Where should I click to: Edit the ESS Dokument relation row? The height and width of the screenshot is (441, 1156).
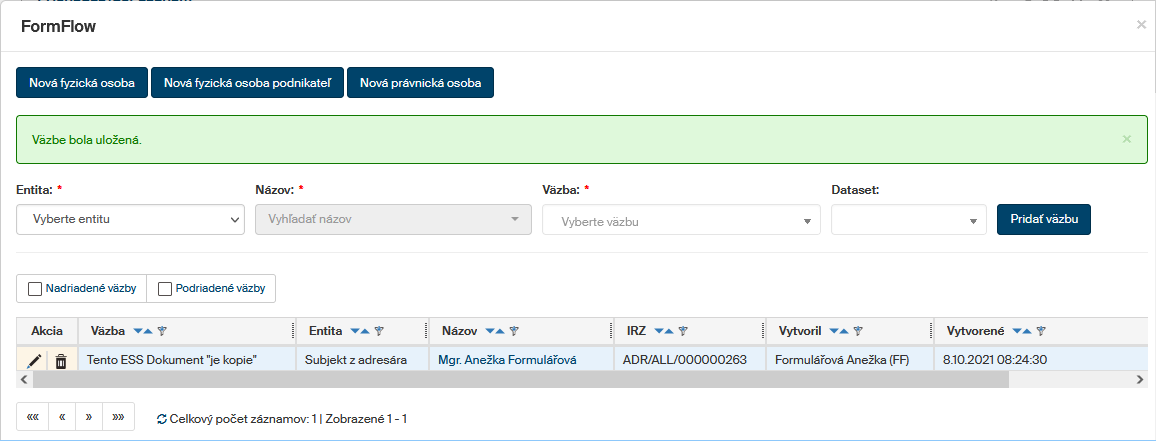(36, 360)
